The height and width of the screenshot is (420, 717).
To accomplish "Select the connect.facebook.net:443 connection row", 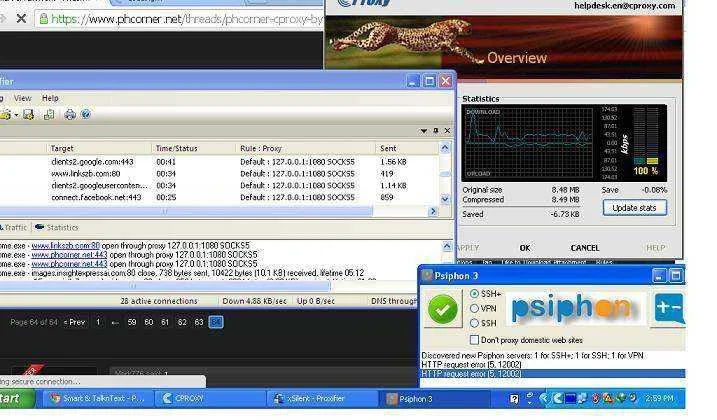I will pyautogui.click(x=219, y=197).
